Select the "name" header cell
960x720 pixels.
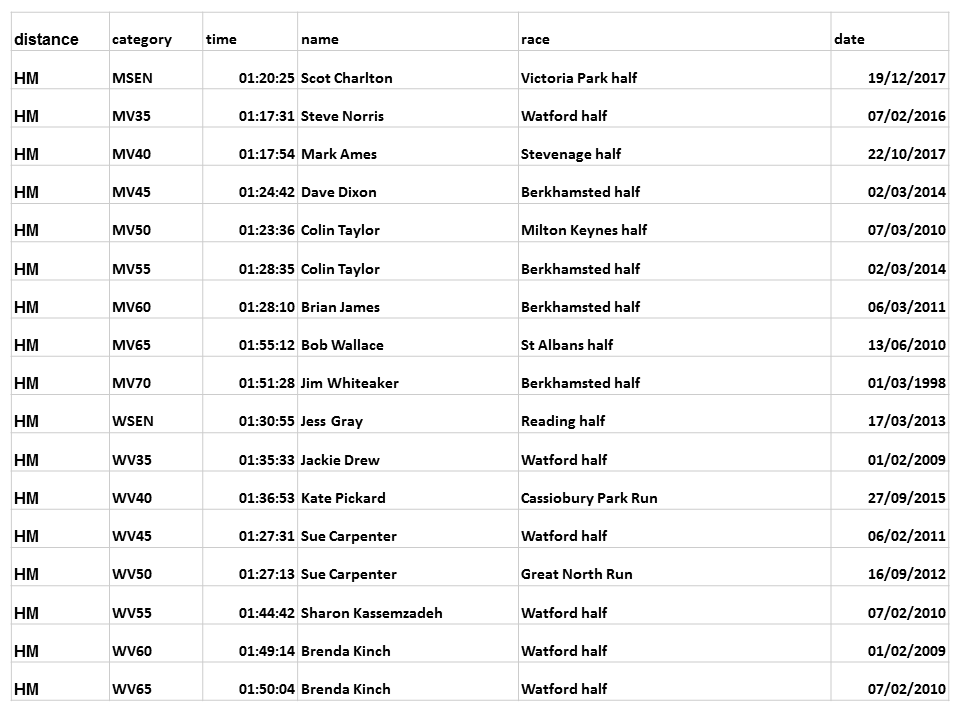tap(320, 40)
